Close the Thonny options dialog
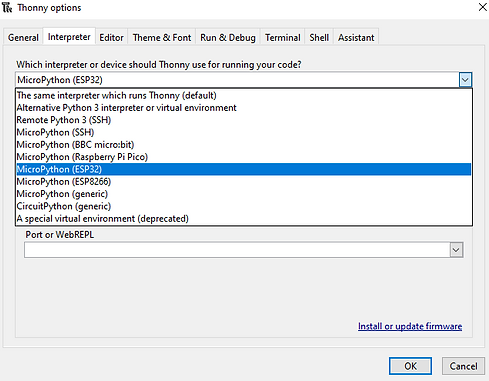 coord(482,7)
